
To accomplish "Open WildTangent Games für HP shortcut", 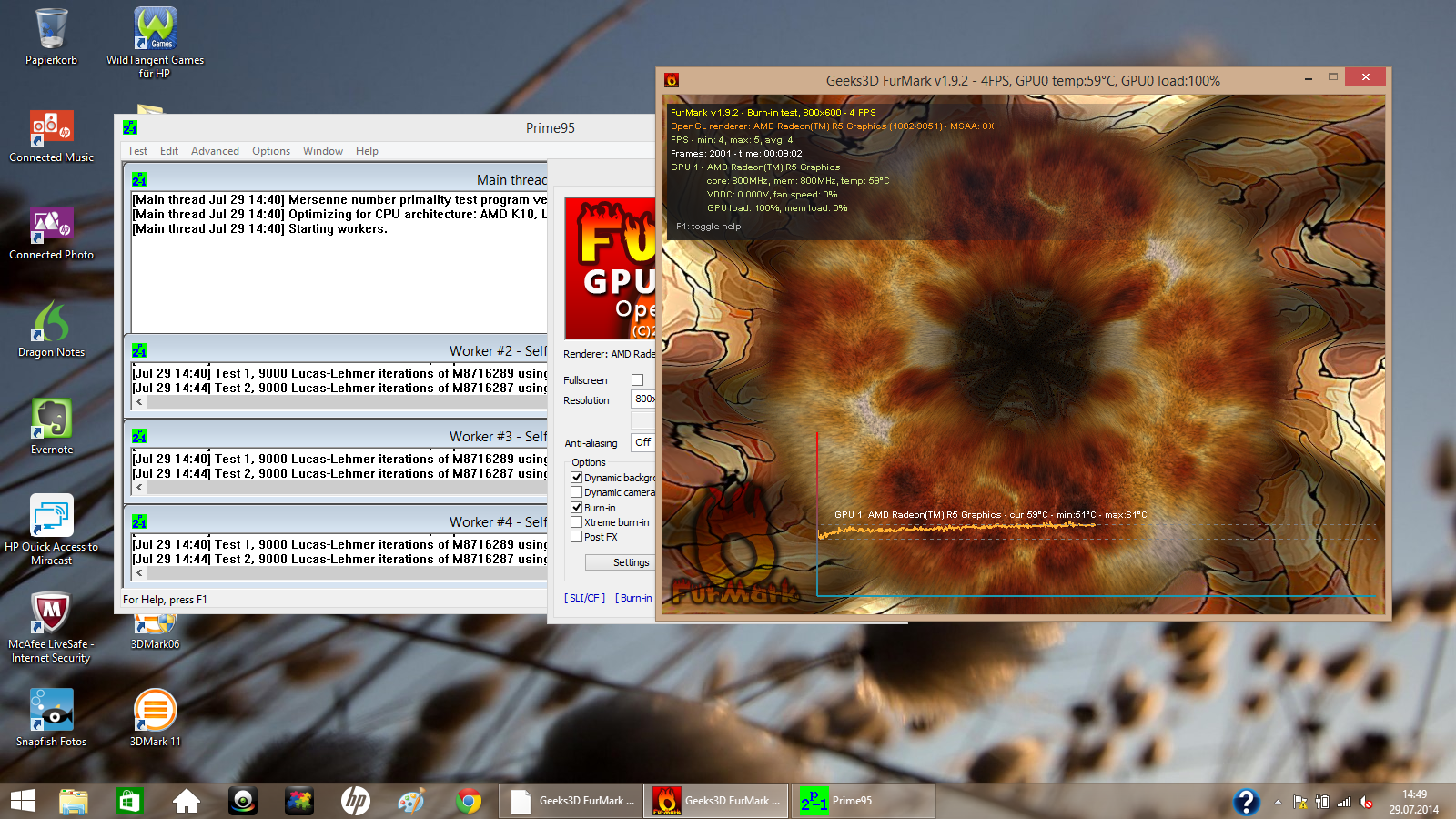I will tap(155, 42).
